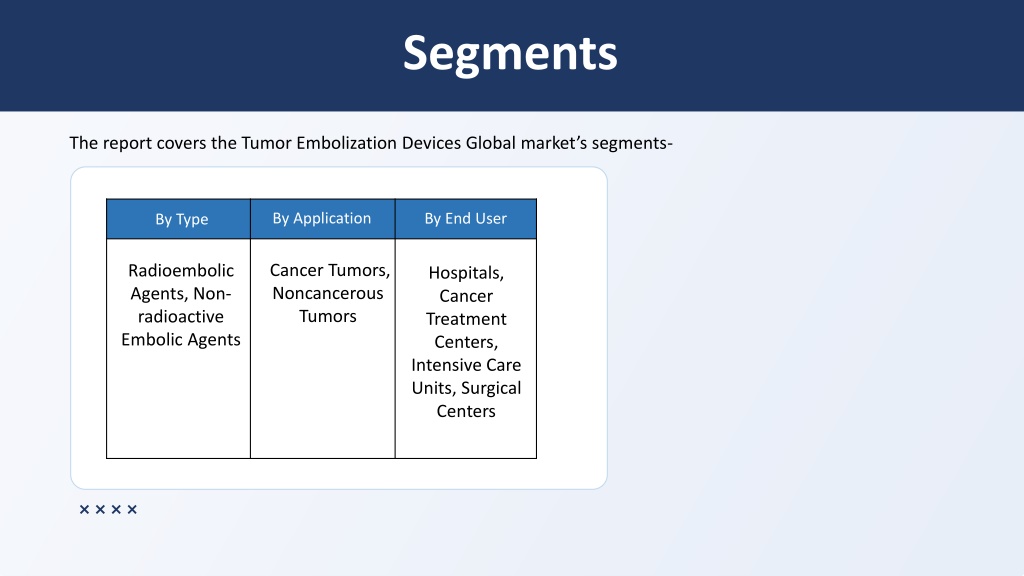Image resolution: width=1024 pixels, height=576 pixels.
Task: Click the By End User column header
Action: click(466, 219)
